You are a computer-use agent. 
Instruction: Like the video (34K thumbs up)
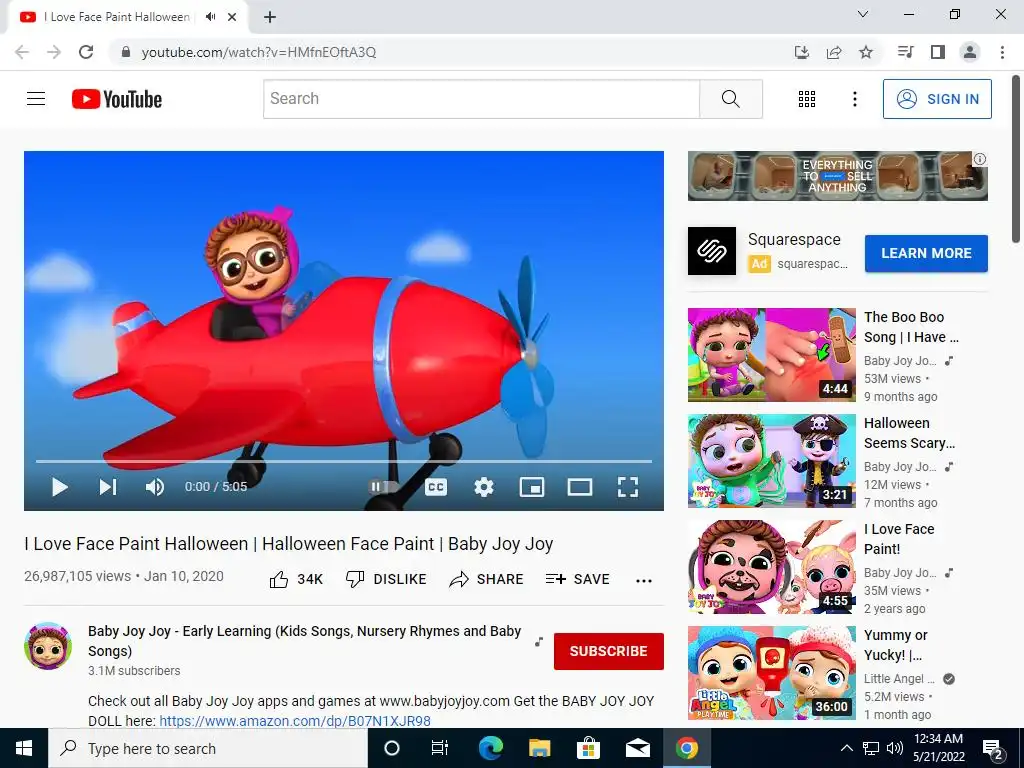click(x=296, y=579)
